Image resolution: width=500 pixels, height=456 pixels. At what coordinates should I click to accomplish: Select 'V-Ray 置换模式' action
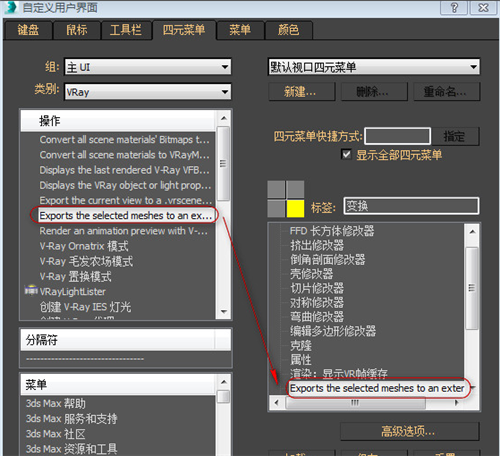[75, 276]
